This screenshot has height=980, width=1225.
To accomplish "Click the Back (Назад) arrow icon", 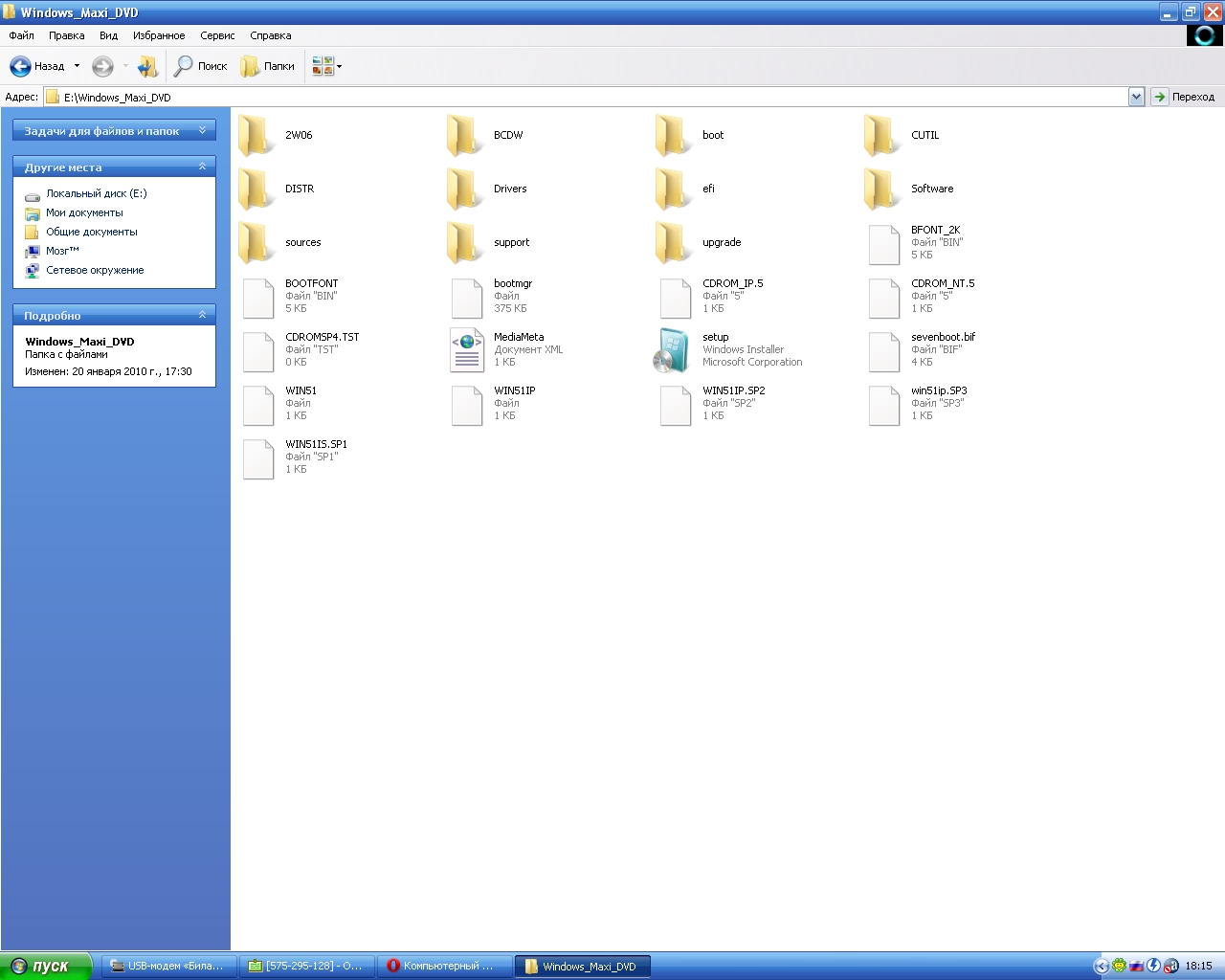I will (20, 66).
